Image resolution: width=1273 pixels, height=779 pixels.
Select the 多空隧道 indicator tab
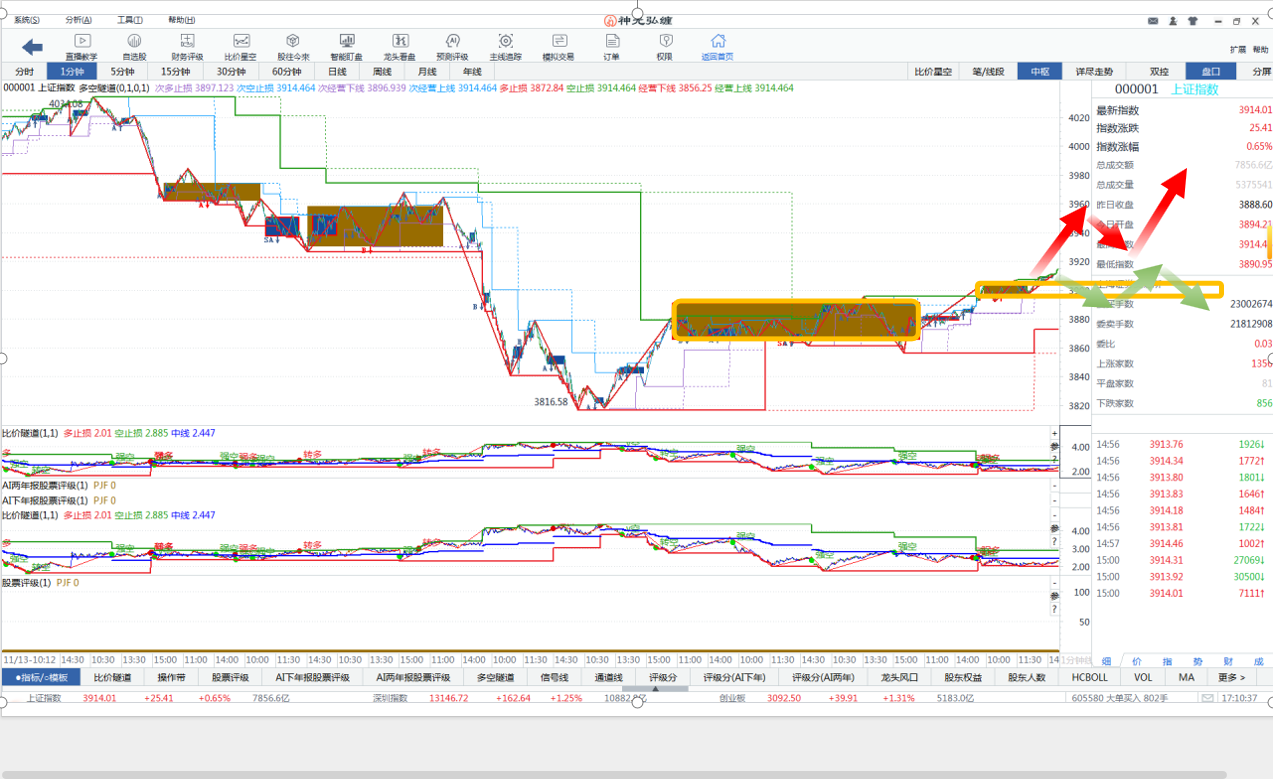pos(495,677)
